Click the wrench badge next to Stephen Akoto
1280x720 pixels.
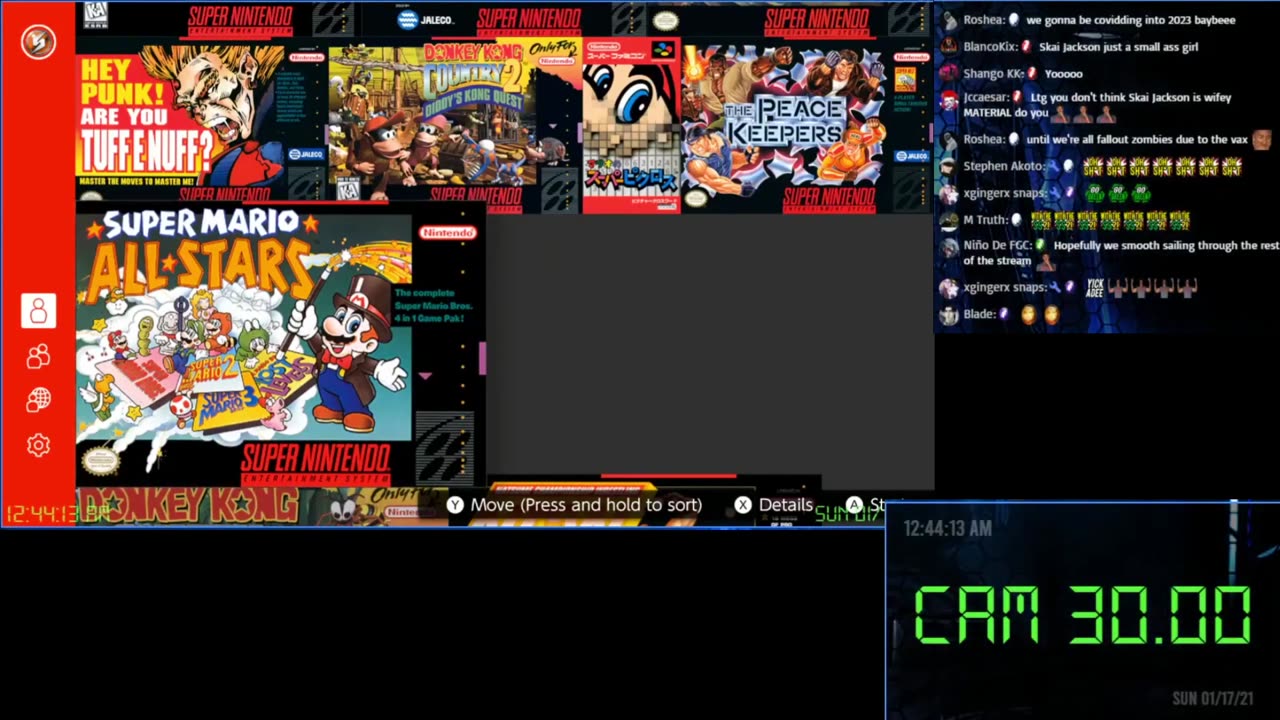click(1053, 167)
